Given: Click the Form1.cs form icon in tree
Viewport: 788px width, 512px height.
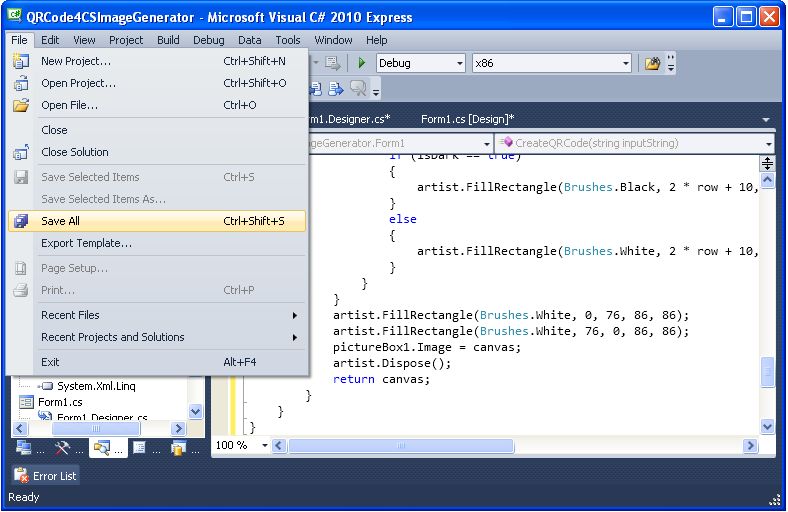Looking at the screenshot, I should click(26, 402).
